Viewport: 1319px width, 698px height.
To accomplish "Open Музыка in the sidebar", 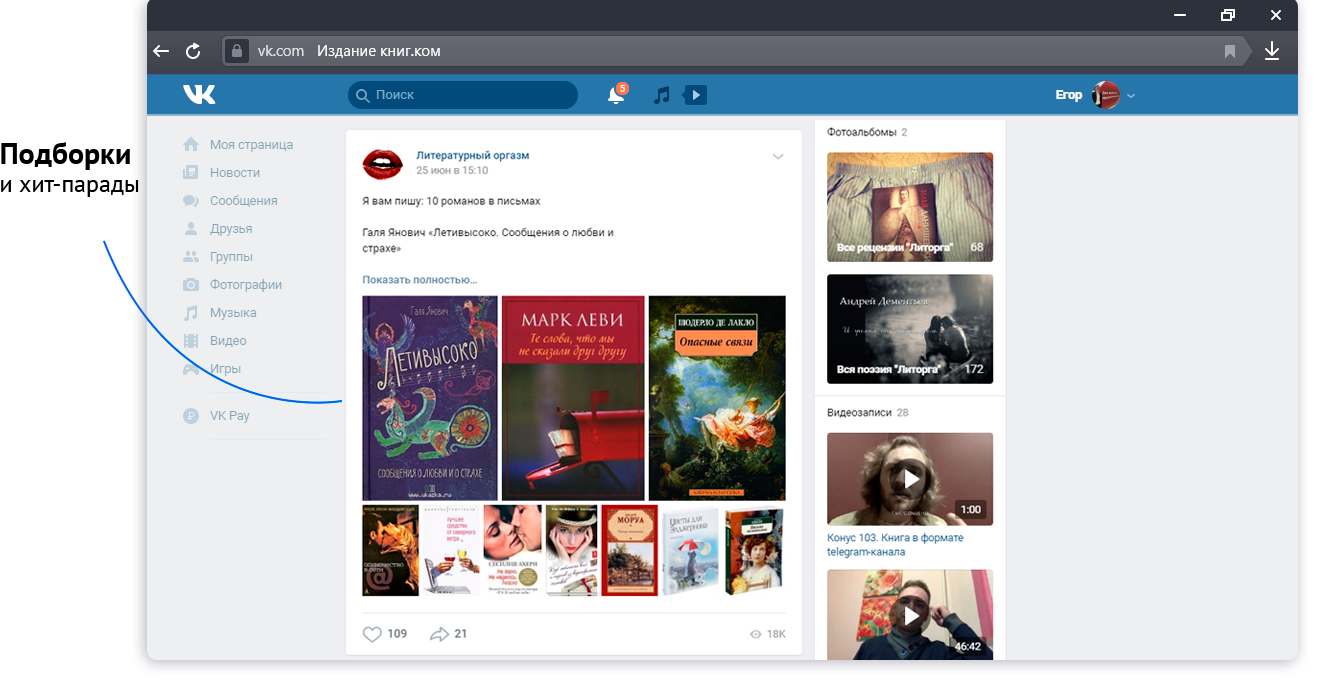I will 233,313.
